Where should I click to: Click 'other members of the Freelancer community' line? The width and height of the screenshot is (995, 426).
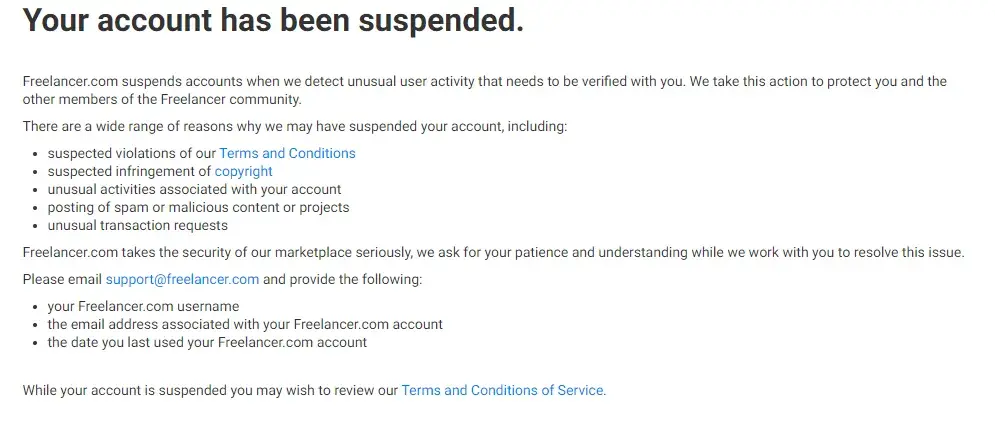coord(161,99)
